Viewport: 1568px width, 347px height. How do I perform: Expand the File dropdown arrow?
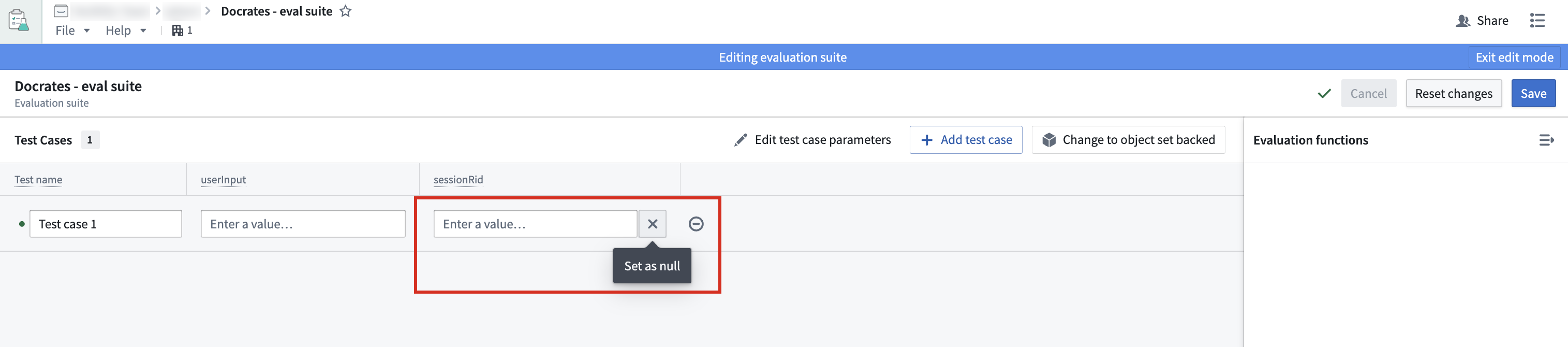[86, 30]
